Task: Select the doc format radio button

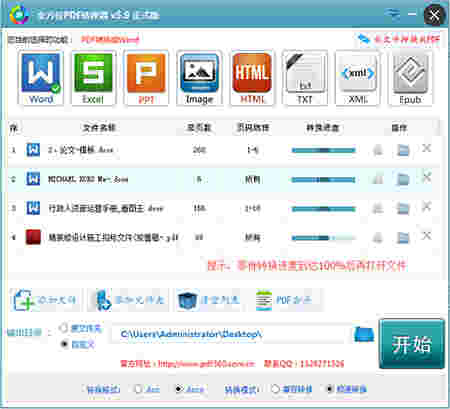Action: 138,389
